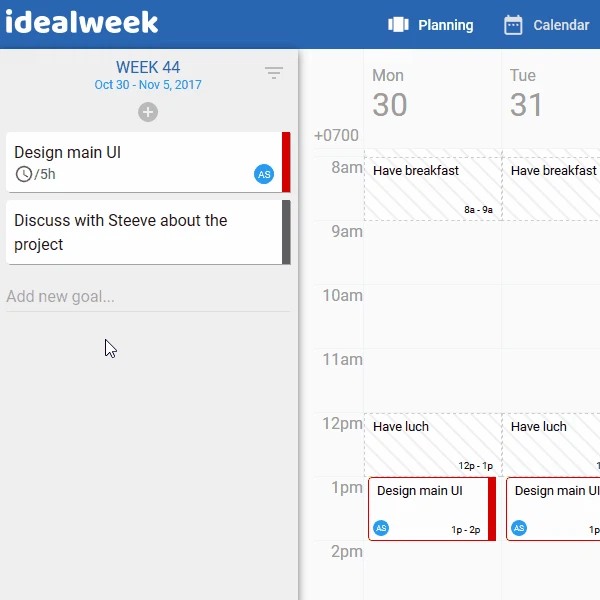Click AS avatar on Monday Design main UI event

(381, 528)
